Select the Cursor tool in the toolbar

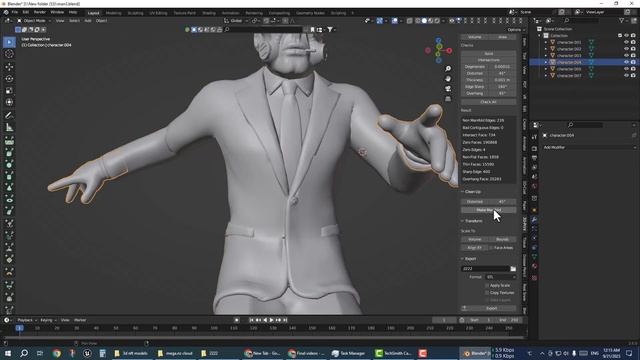[x=9, y=54]
